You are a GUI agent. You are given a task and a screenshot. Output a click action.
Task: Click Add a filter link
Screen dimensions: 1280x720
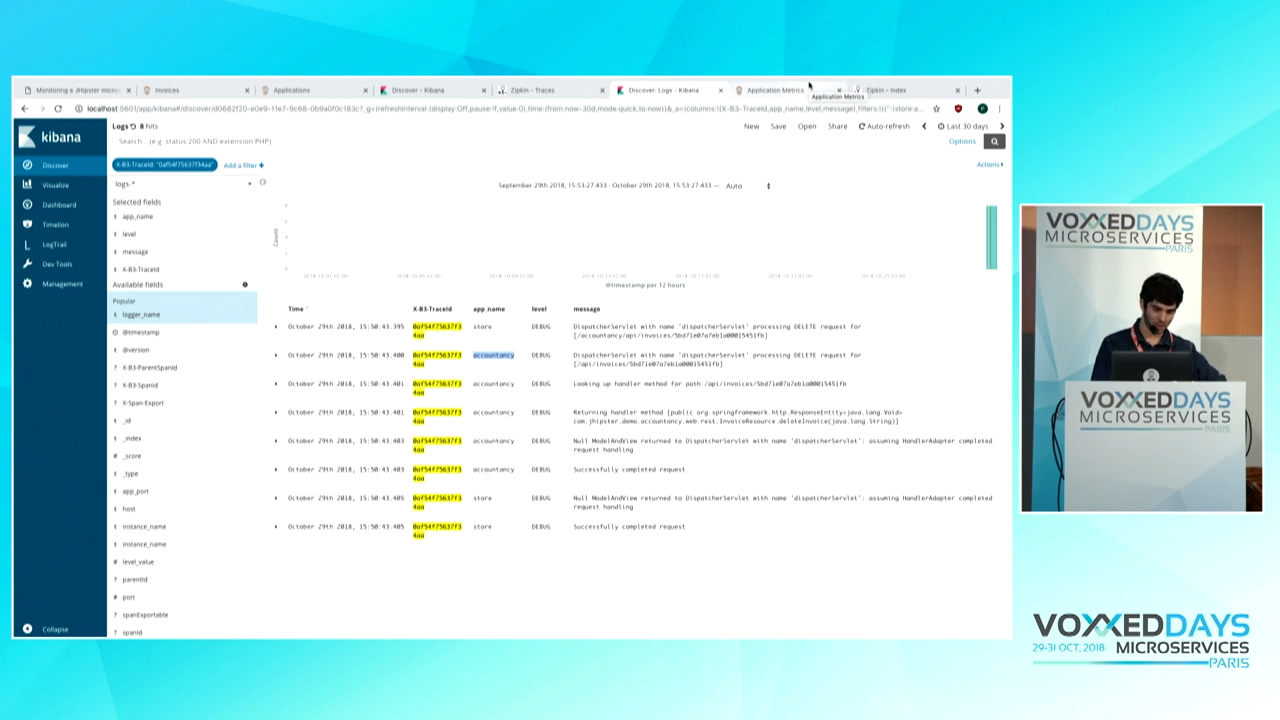[x=243, y=165]
